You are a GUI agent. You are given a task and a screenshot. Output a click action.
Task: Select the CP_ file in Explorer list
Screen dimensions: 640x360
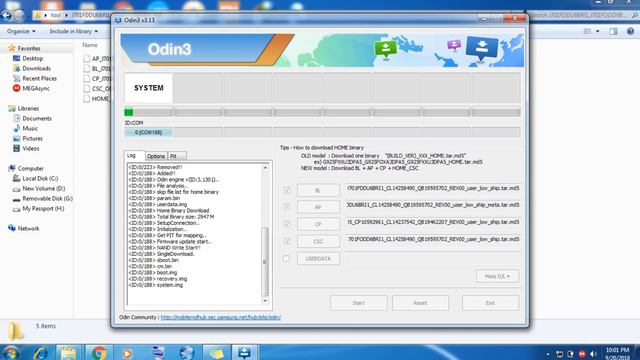97,78
